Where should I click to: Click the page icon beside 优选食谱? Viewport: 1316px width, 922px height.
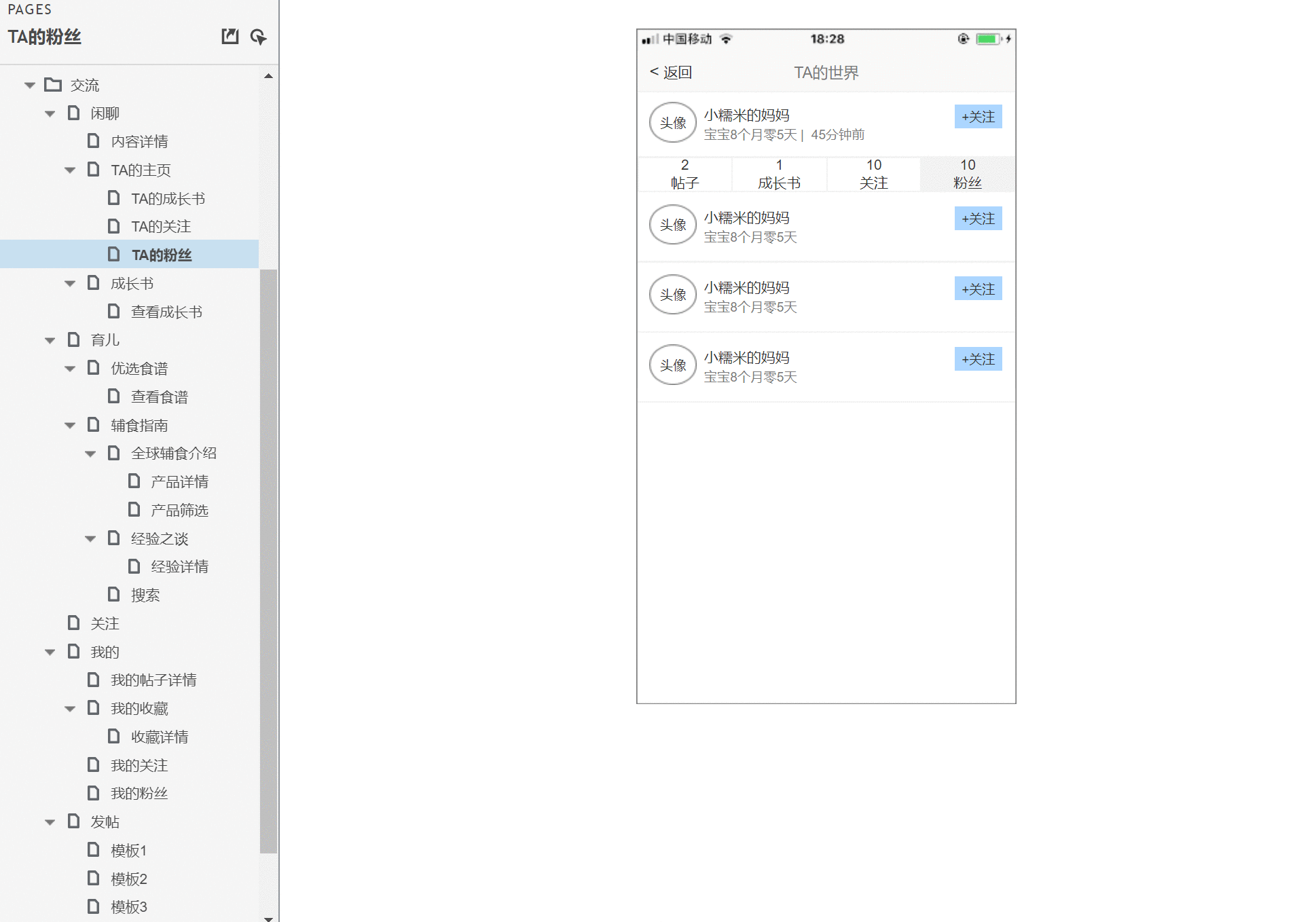94,368
